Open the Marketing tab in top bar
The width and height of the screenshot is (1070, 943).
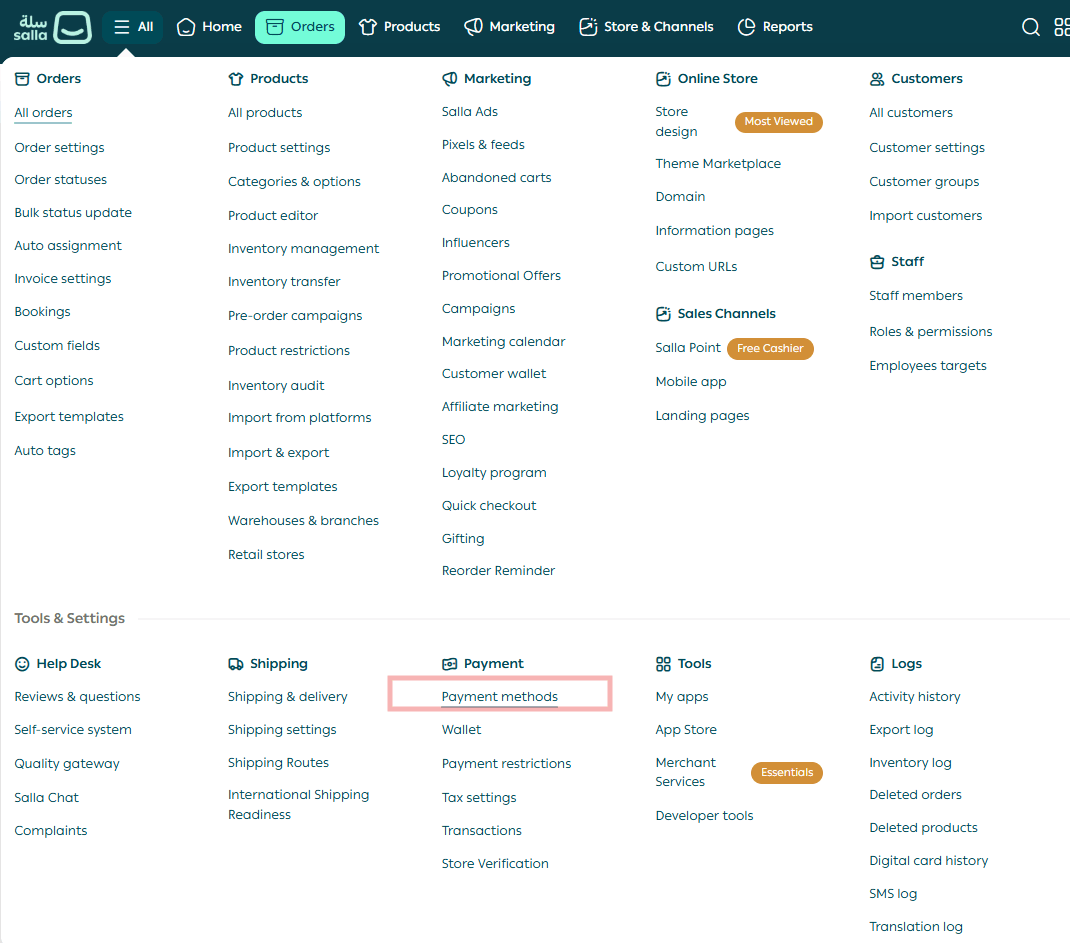510,27
